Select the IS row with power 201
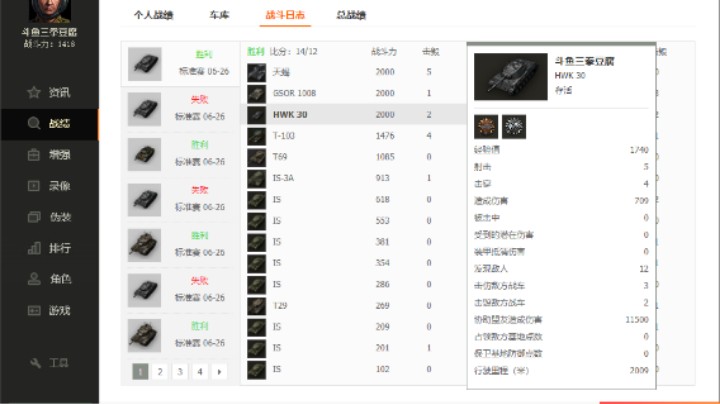720x404 pixels. [354, 348]
